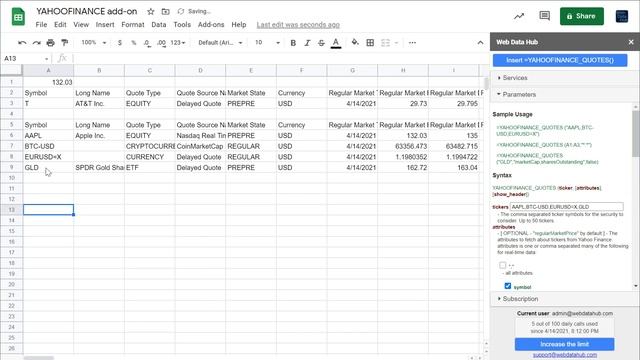
Task: Open more toolbar options ellipsis
Action: tap(412, 42)
